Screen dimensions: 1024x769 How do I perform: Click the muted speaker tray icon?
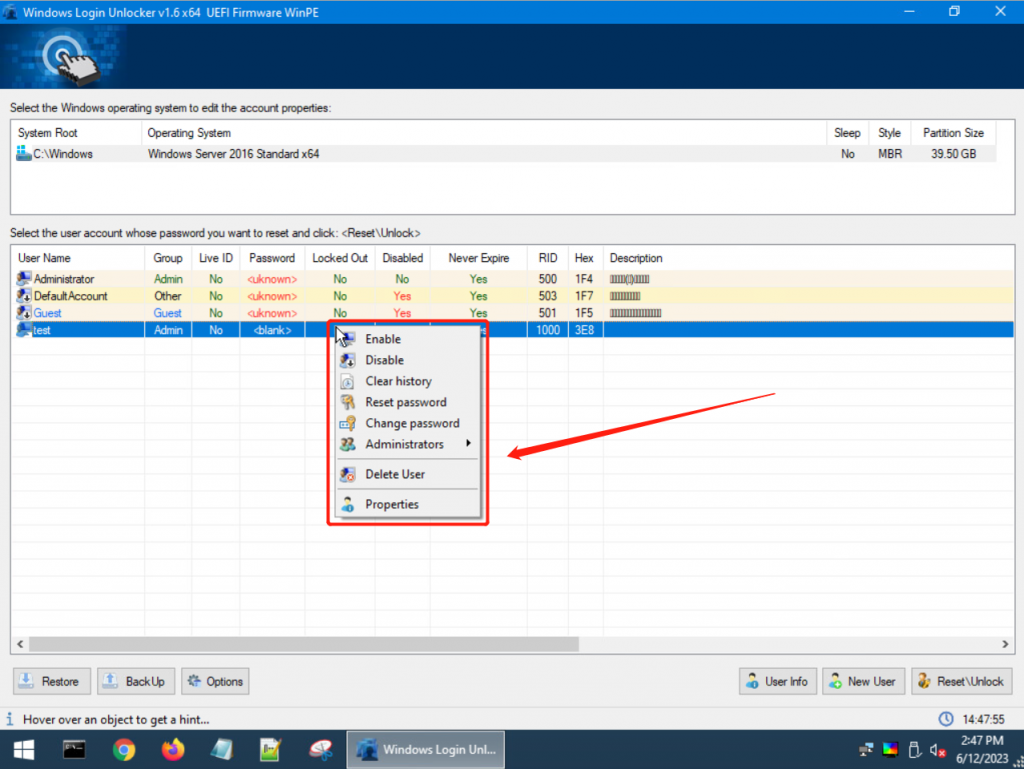point(938,750)
